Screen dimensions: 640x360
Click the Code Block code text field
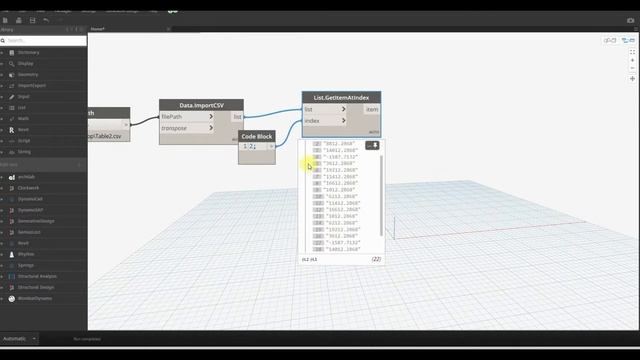tap(253, 146)
